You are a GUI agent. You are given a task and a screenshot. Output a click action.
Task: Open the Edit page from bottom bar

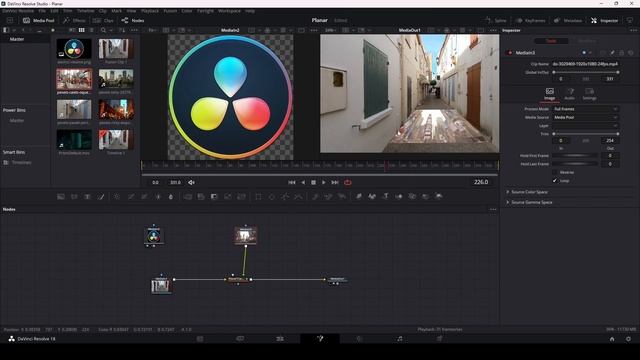click(280, 339)
